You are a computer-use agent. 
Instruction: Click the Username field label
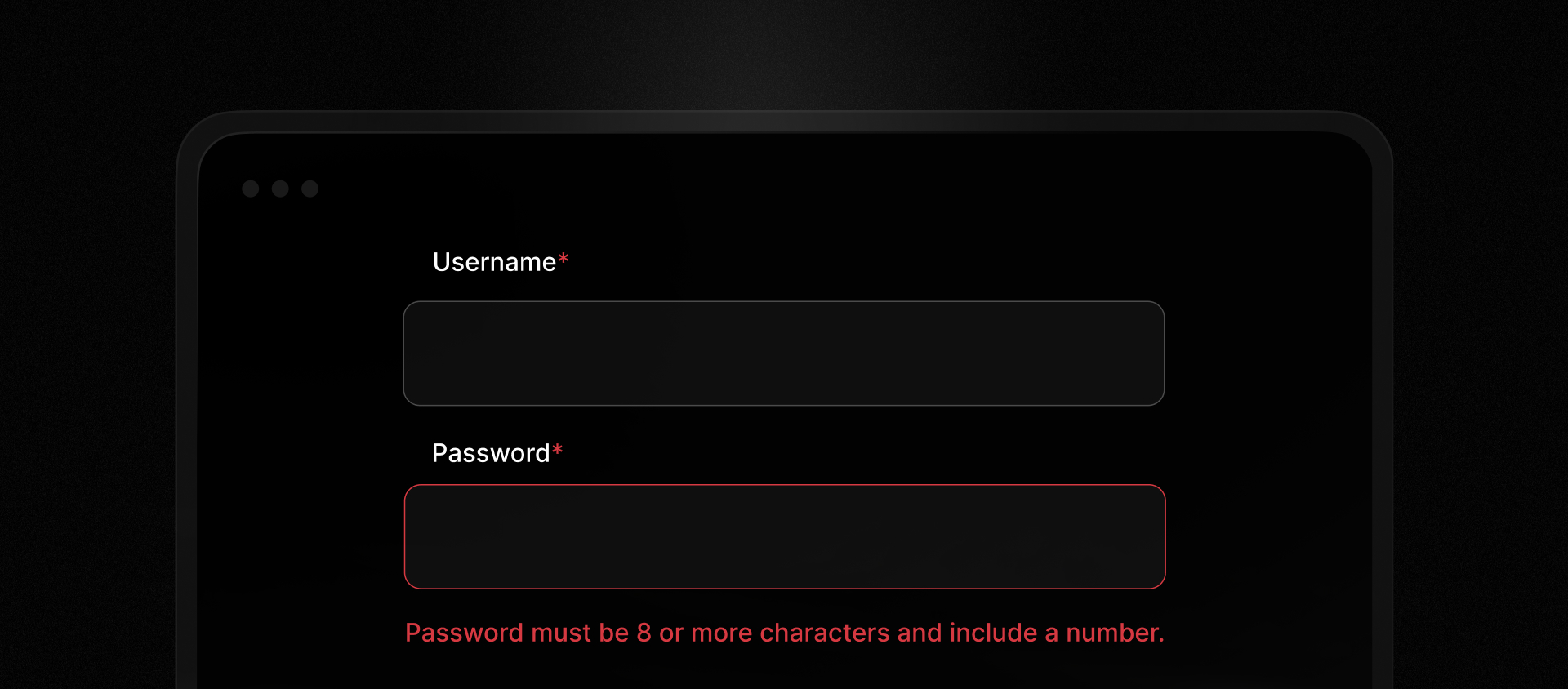[494, 262]
